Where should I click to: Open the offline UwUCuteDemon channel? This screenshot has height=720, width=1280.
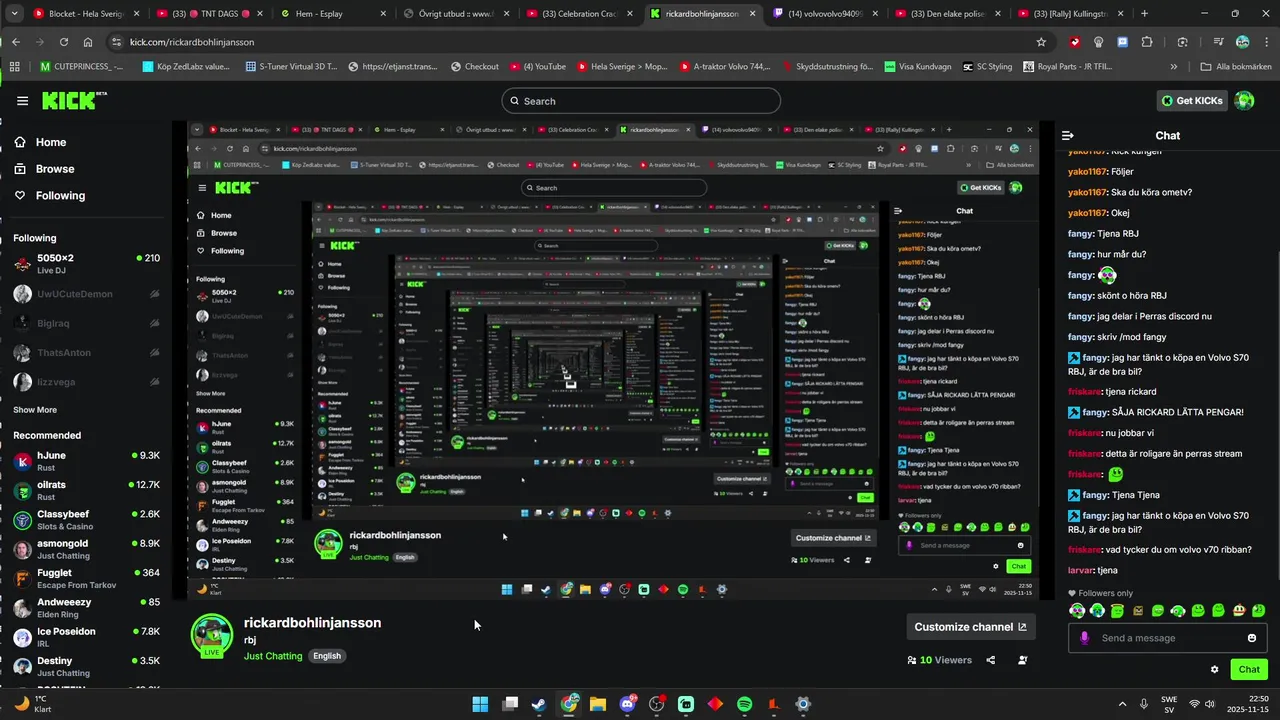(86, 294)
